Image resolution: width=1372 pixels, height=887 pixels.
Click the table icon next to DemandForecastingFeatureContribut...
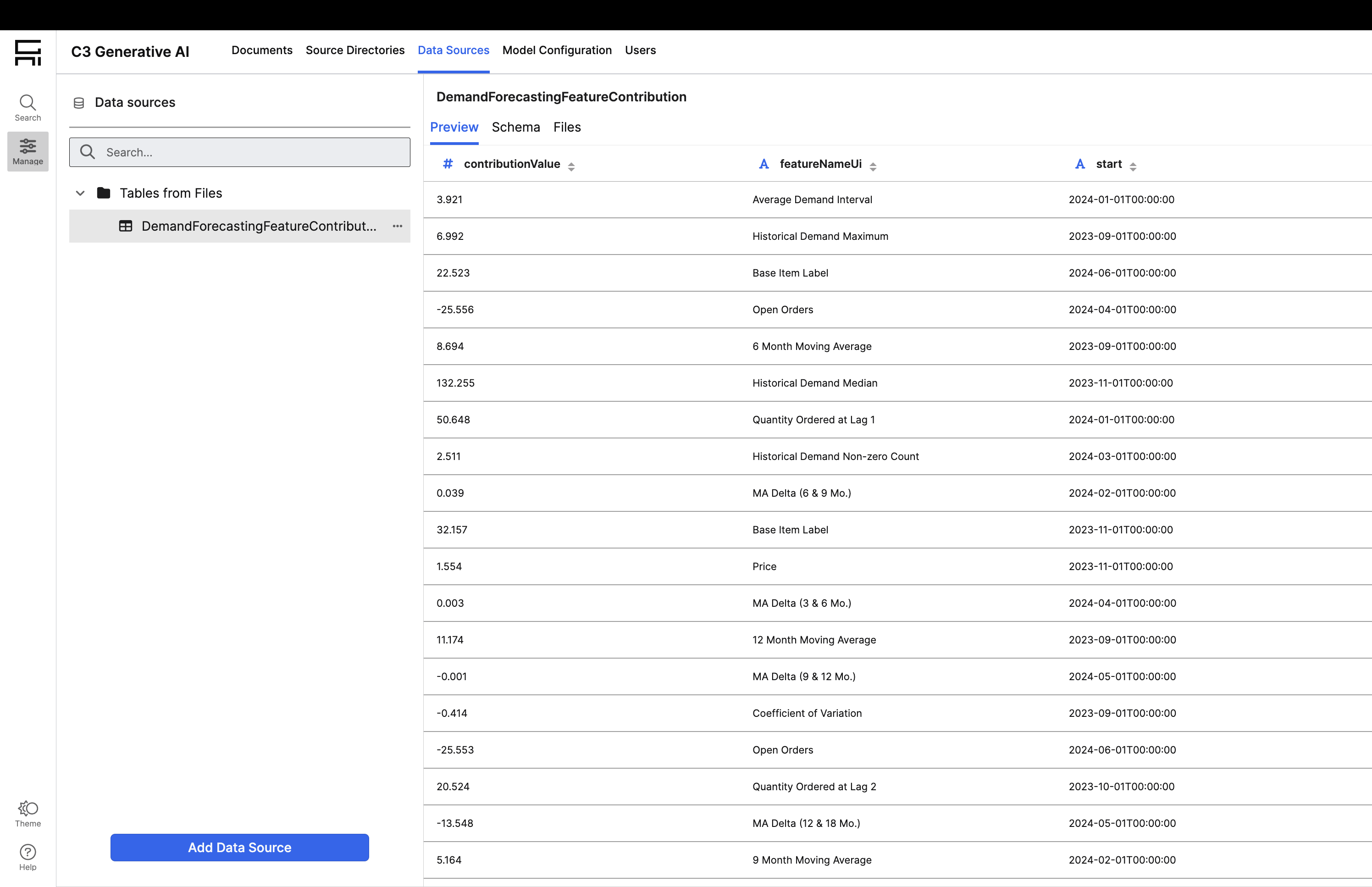[x=126, y=227]
